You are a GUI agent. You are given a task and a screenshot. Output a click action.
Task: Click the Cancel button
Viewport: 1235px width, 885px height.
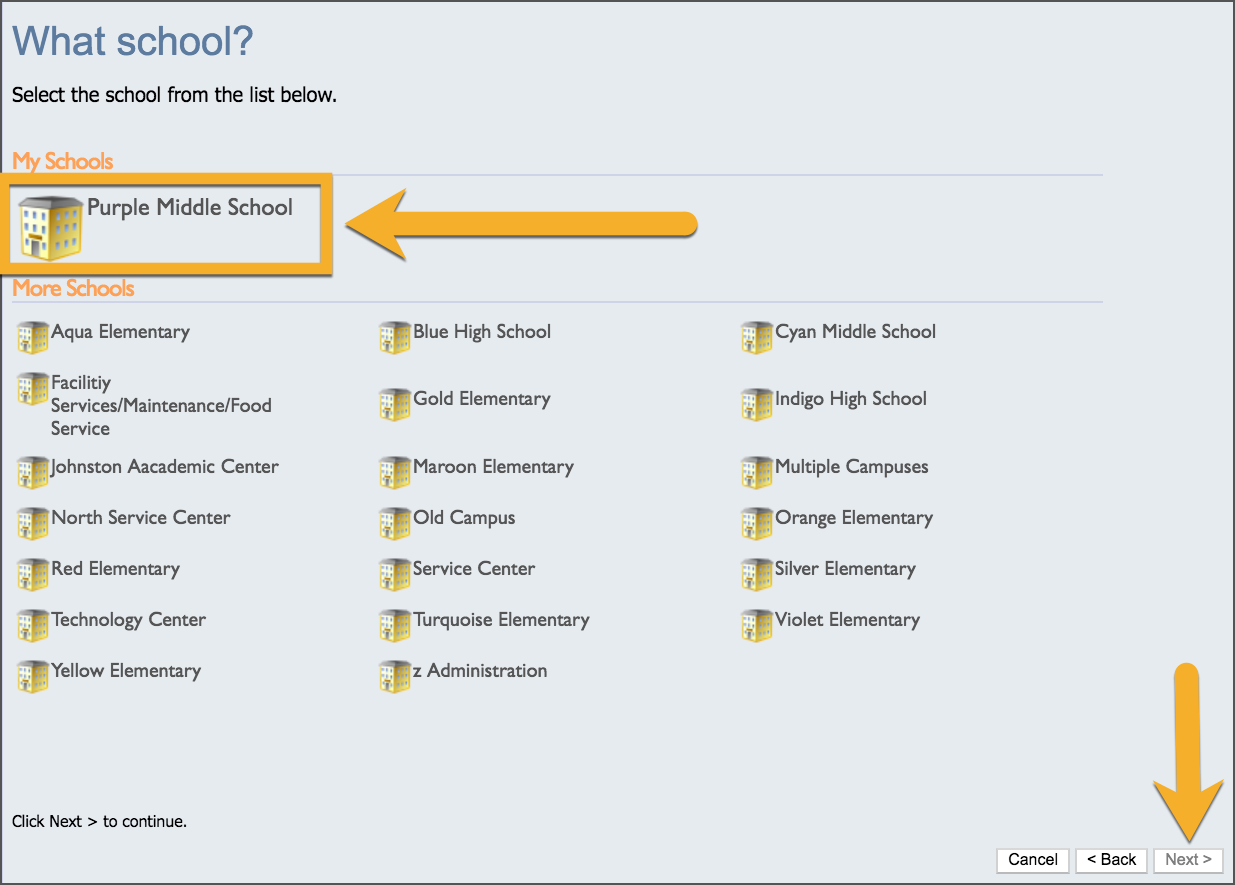[x=1033, y=860]
